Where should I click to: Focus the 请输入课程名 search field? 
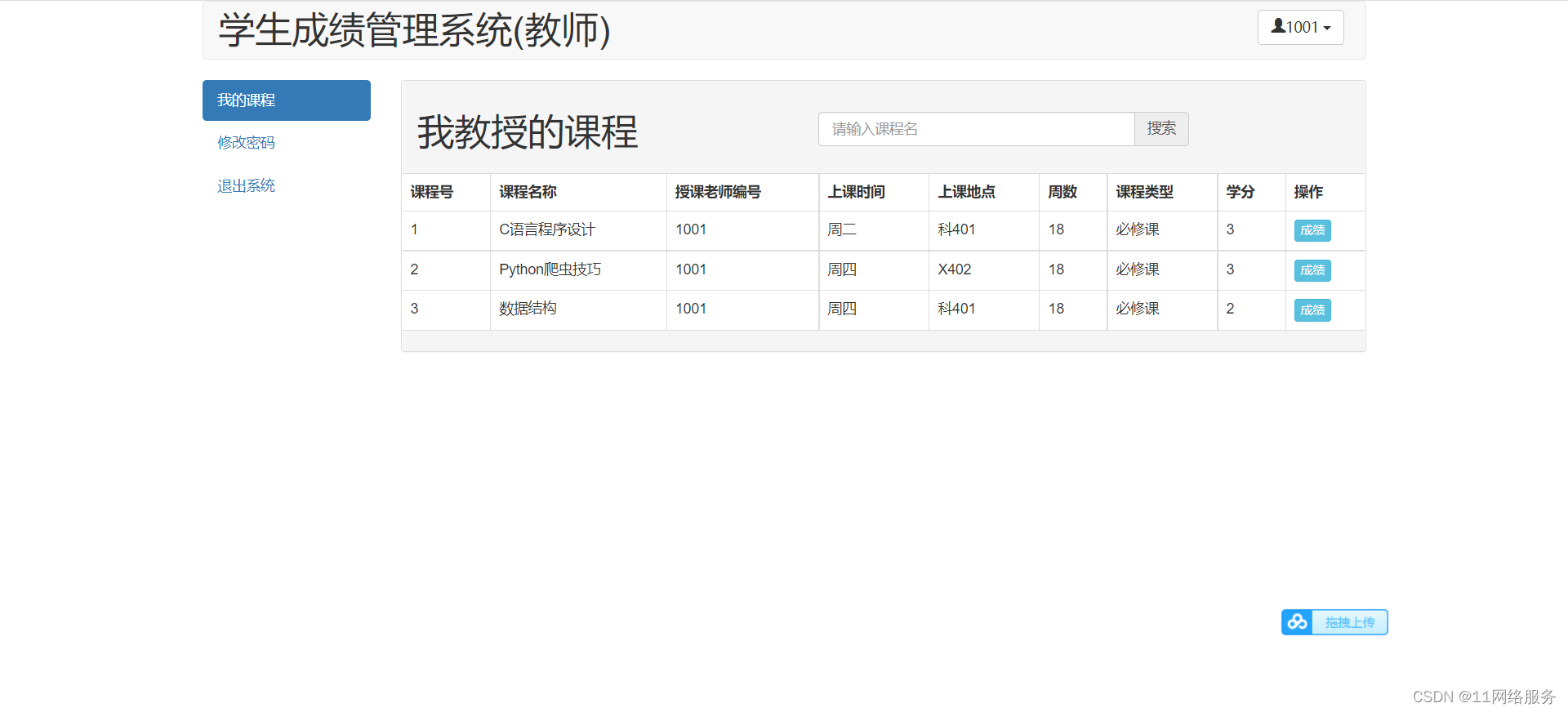[x=977, y=129]
